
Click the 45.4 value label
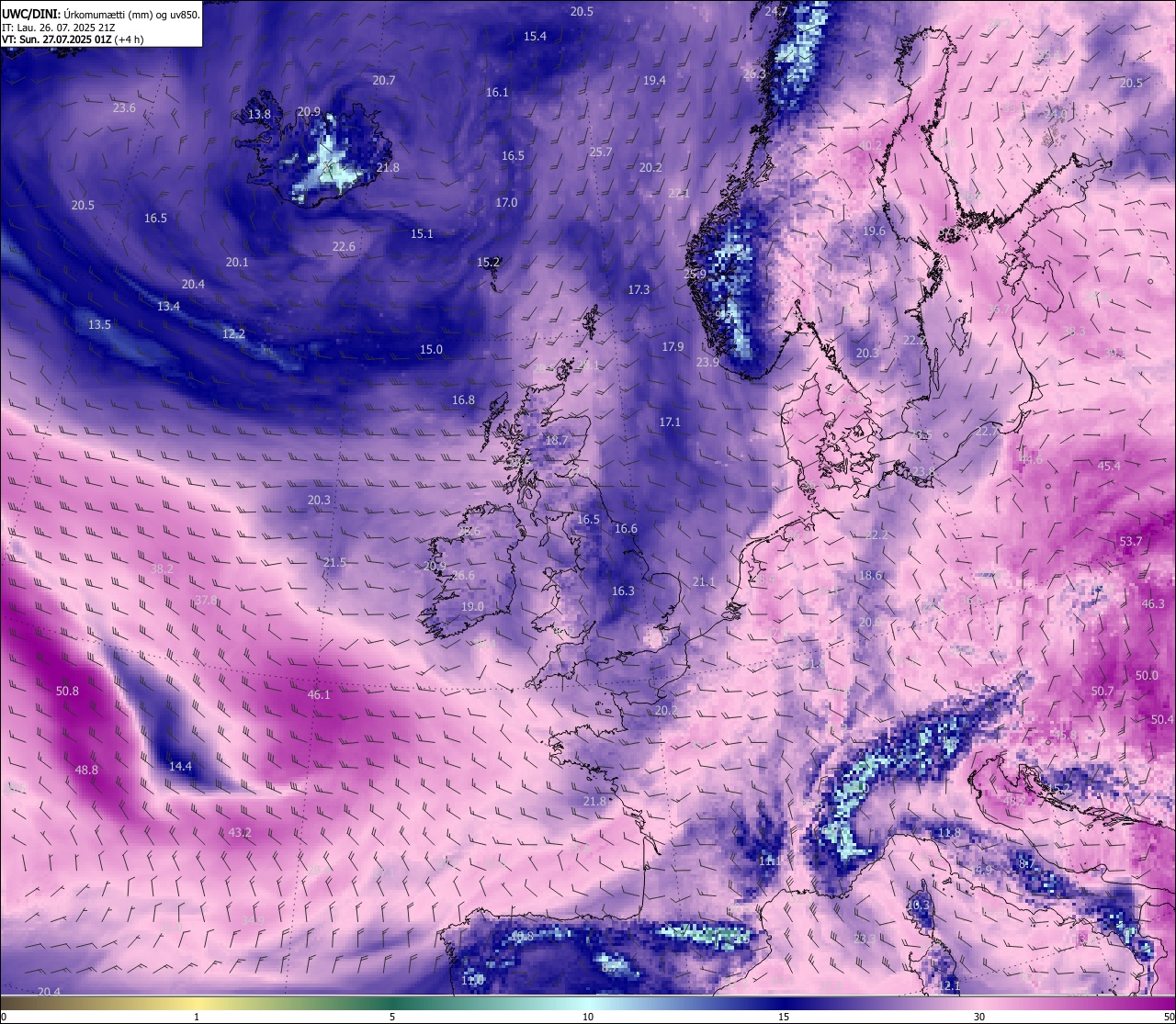[1109, 467]
